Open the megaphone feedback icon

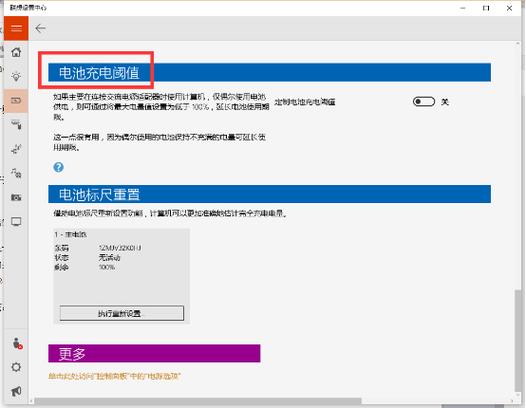click(x=16, y=391)
